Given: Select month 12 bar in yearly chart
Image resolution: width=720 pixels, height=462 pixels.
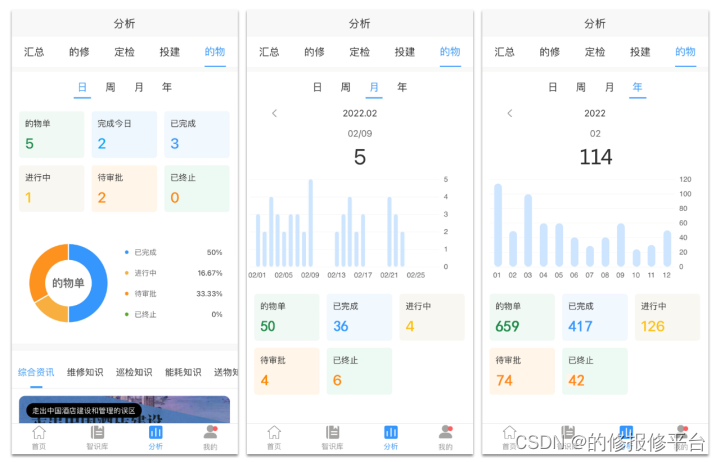Looking at the screenshot, I should (667, 249).
